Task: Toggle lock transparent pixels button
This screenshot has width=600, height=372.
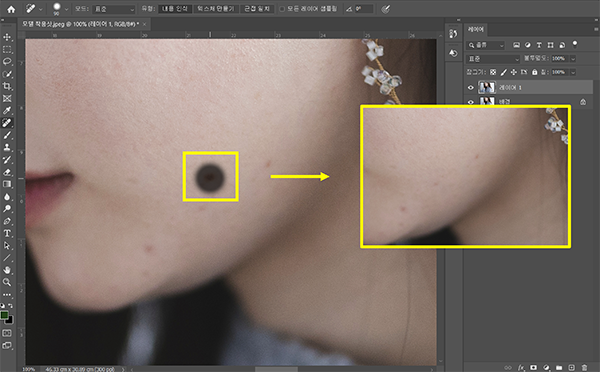Action: (x=493, y=72)
